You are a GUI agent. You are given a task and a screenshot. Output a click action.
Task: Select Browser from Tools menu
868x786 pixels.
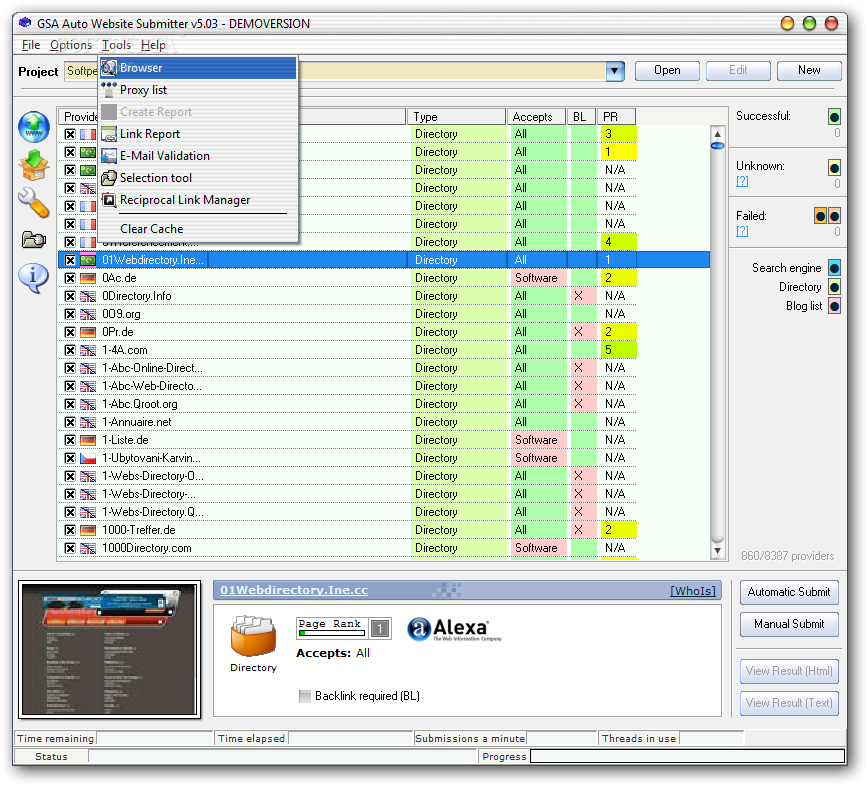pos(198,68)
